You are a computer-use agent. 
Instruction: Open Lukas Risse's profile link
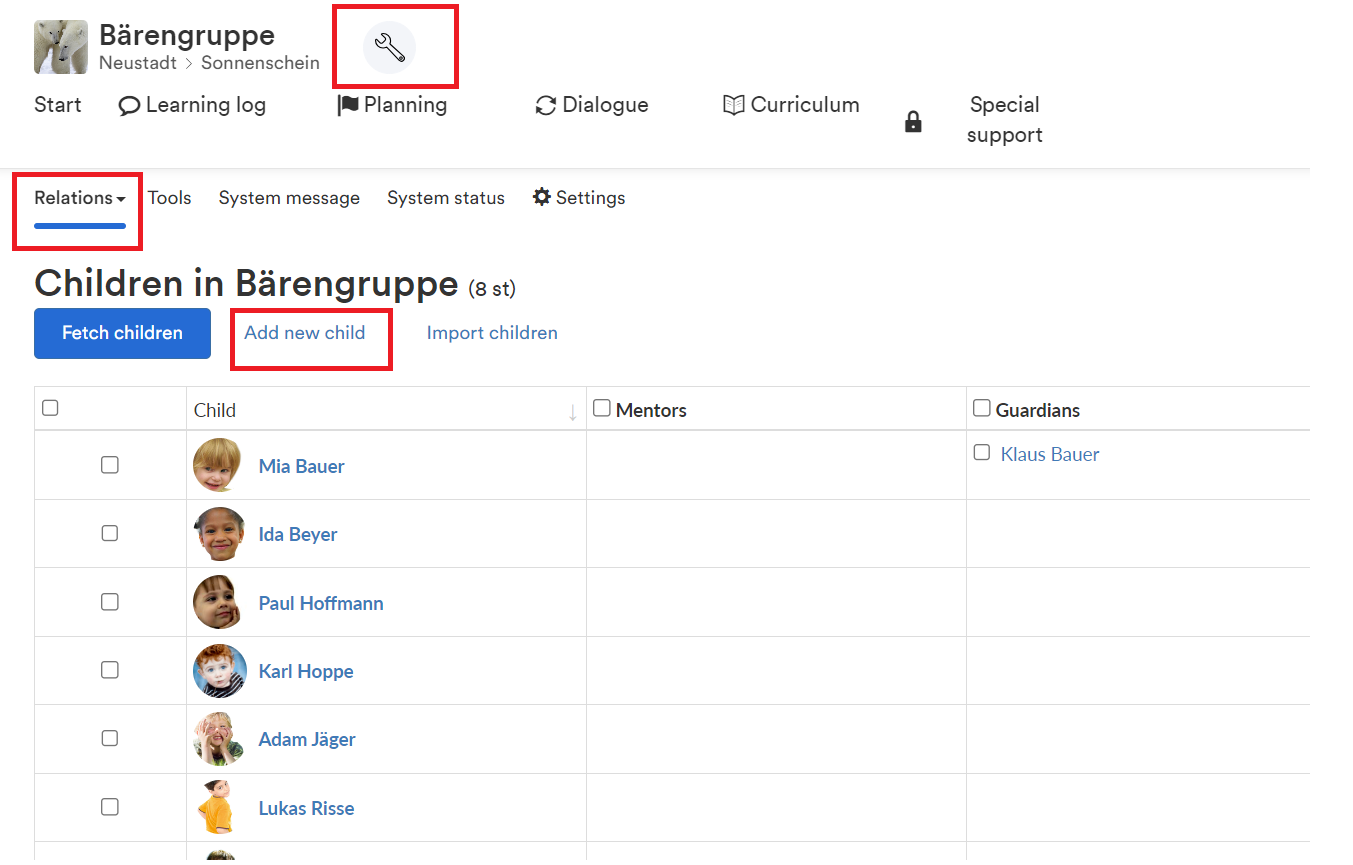(306, 808)
